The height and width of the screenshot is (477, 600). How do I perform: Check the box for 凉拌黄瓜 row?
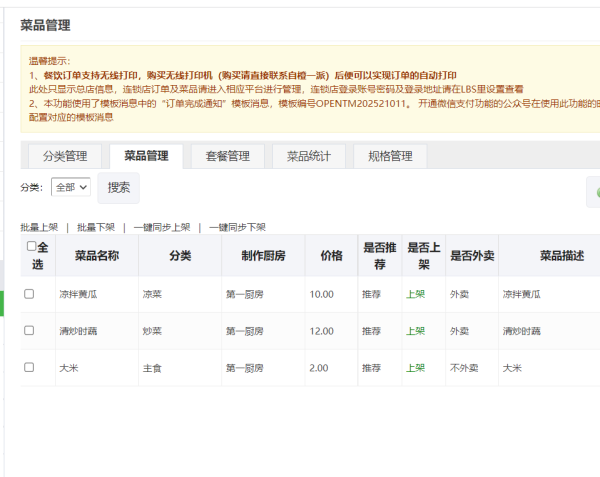click(29, 294)
